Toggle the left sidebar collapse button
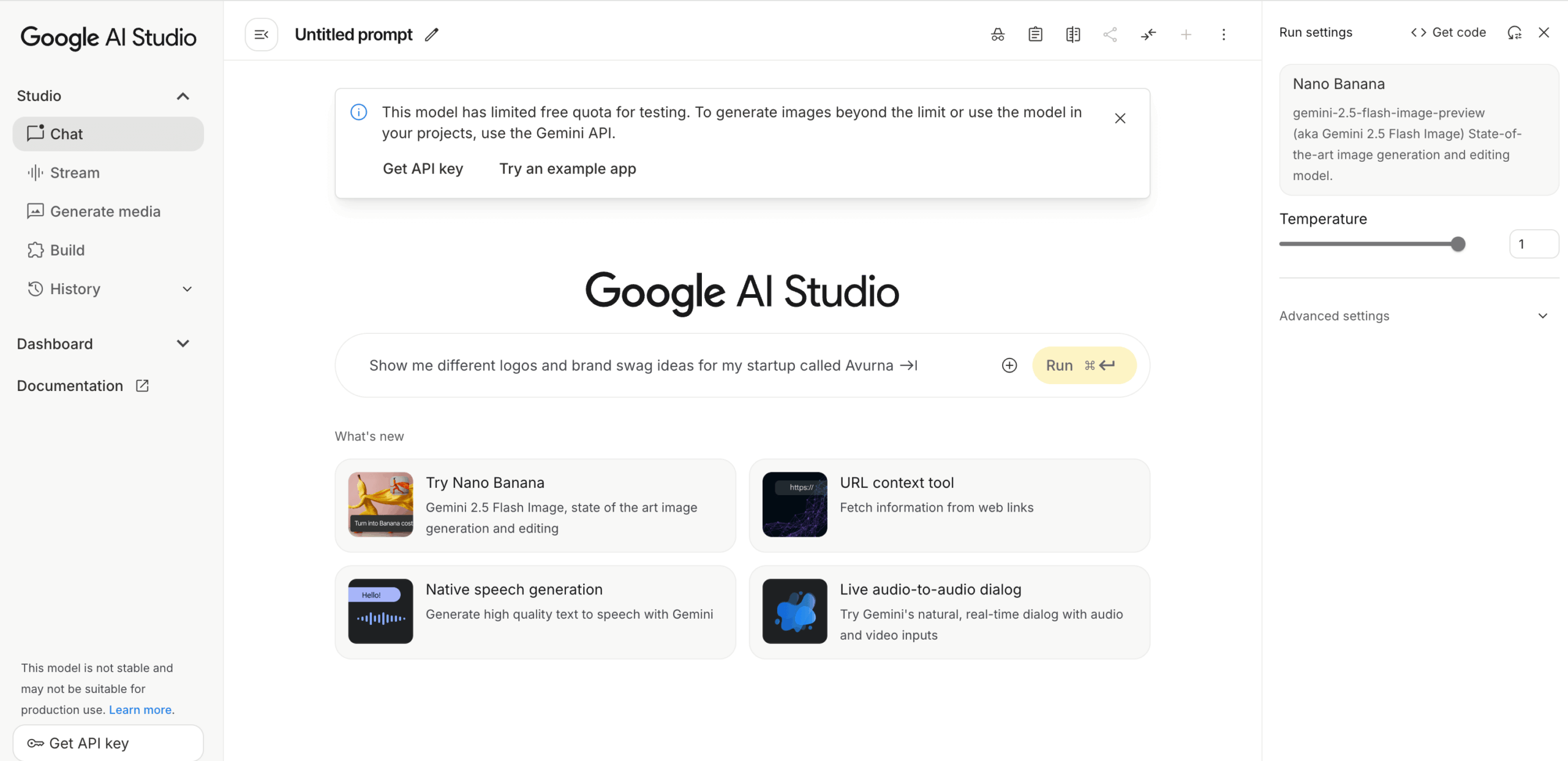Viewport: 1568px width, 761px height. [x=262, y=34]
